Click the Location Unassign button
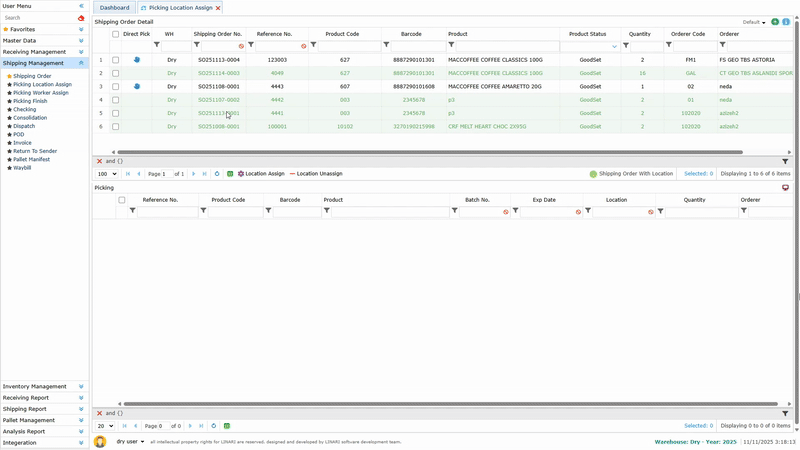This screenshot has height=450, width=800. (x=316, y=174)
